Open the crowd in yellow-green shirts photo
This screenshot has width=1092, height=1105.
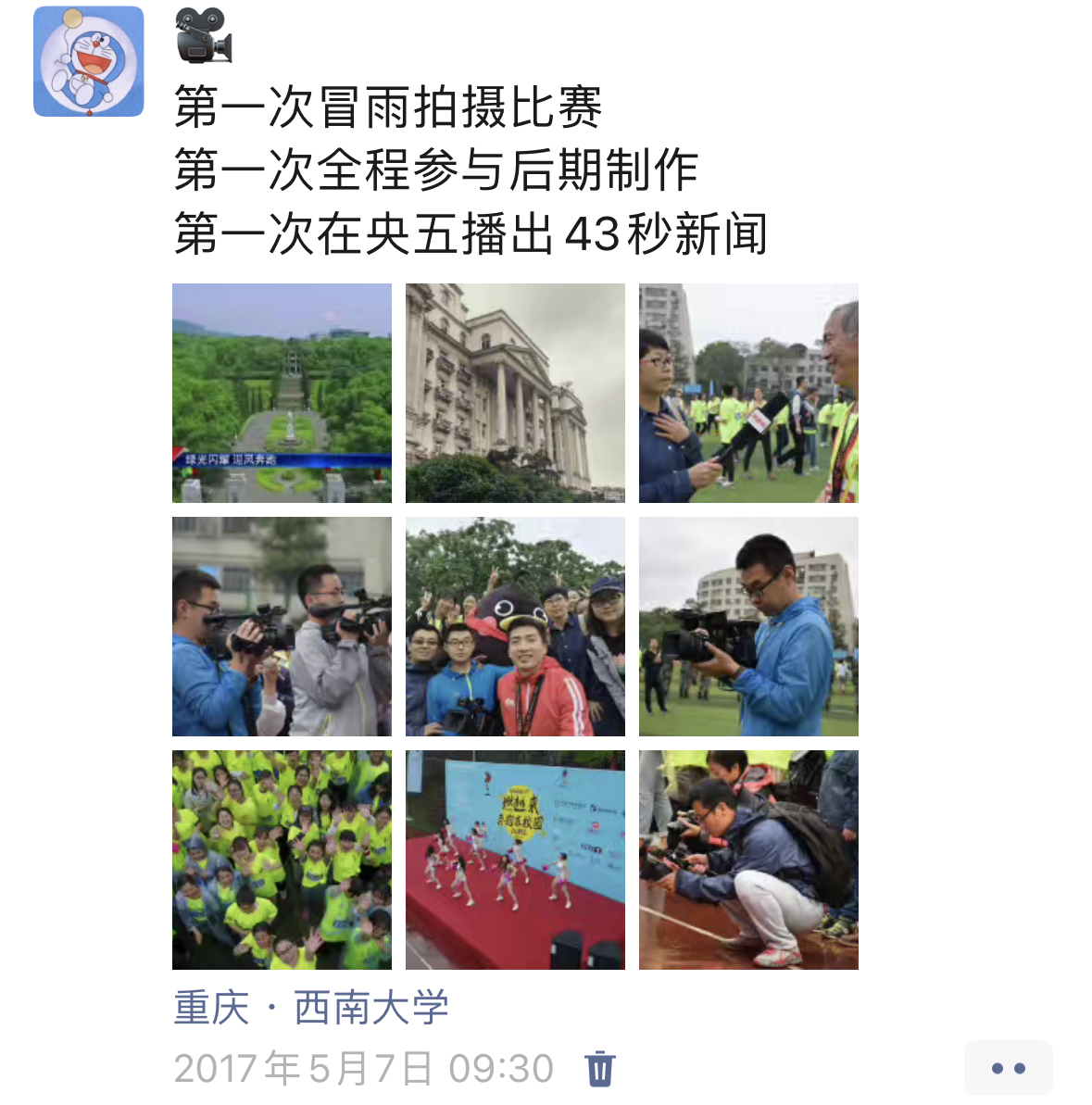pos(282,860)
